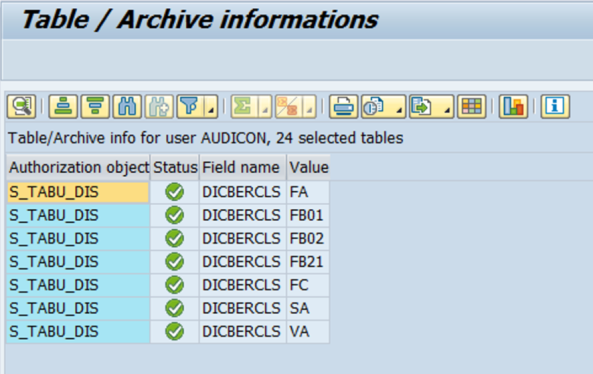Click green status icon in FB21 row
The width and height of the screenshot is (593, 374).
coord(174,262)
